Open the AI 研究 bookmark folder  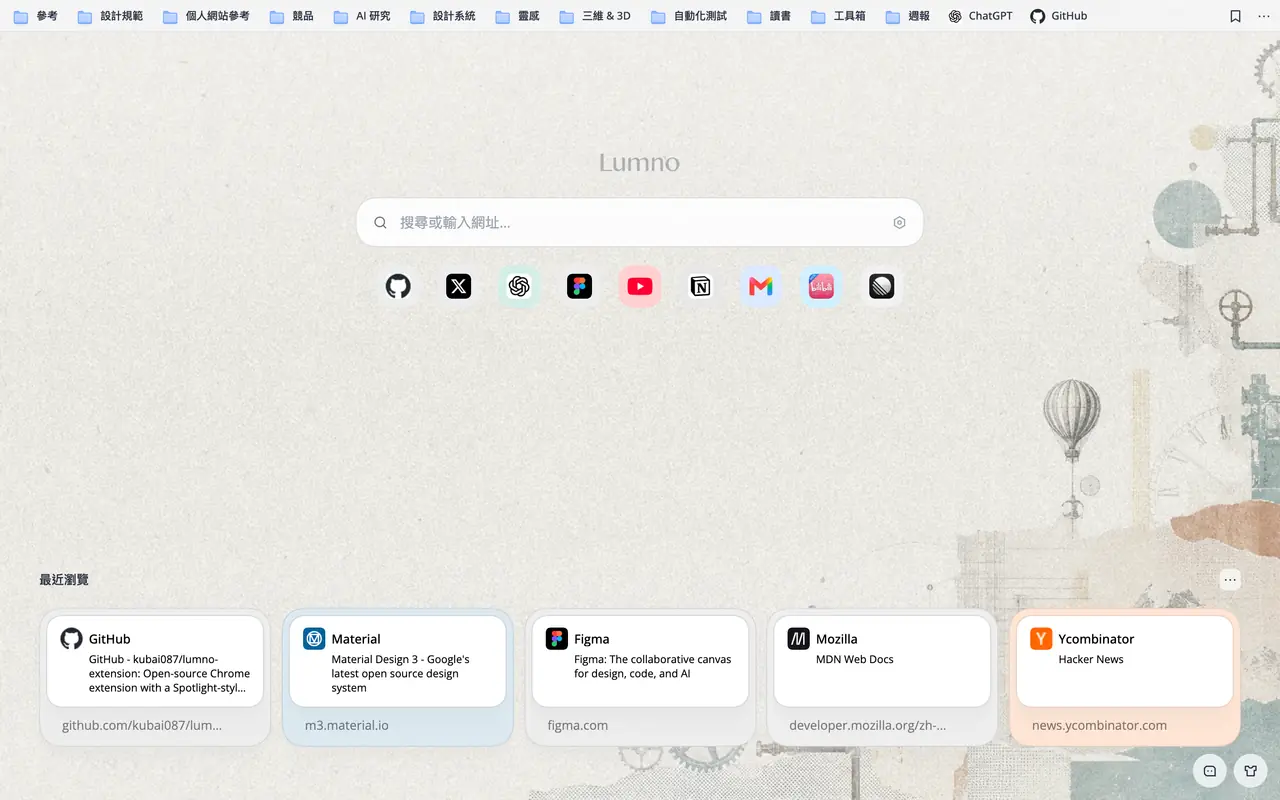[x=362, y=16]
